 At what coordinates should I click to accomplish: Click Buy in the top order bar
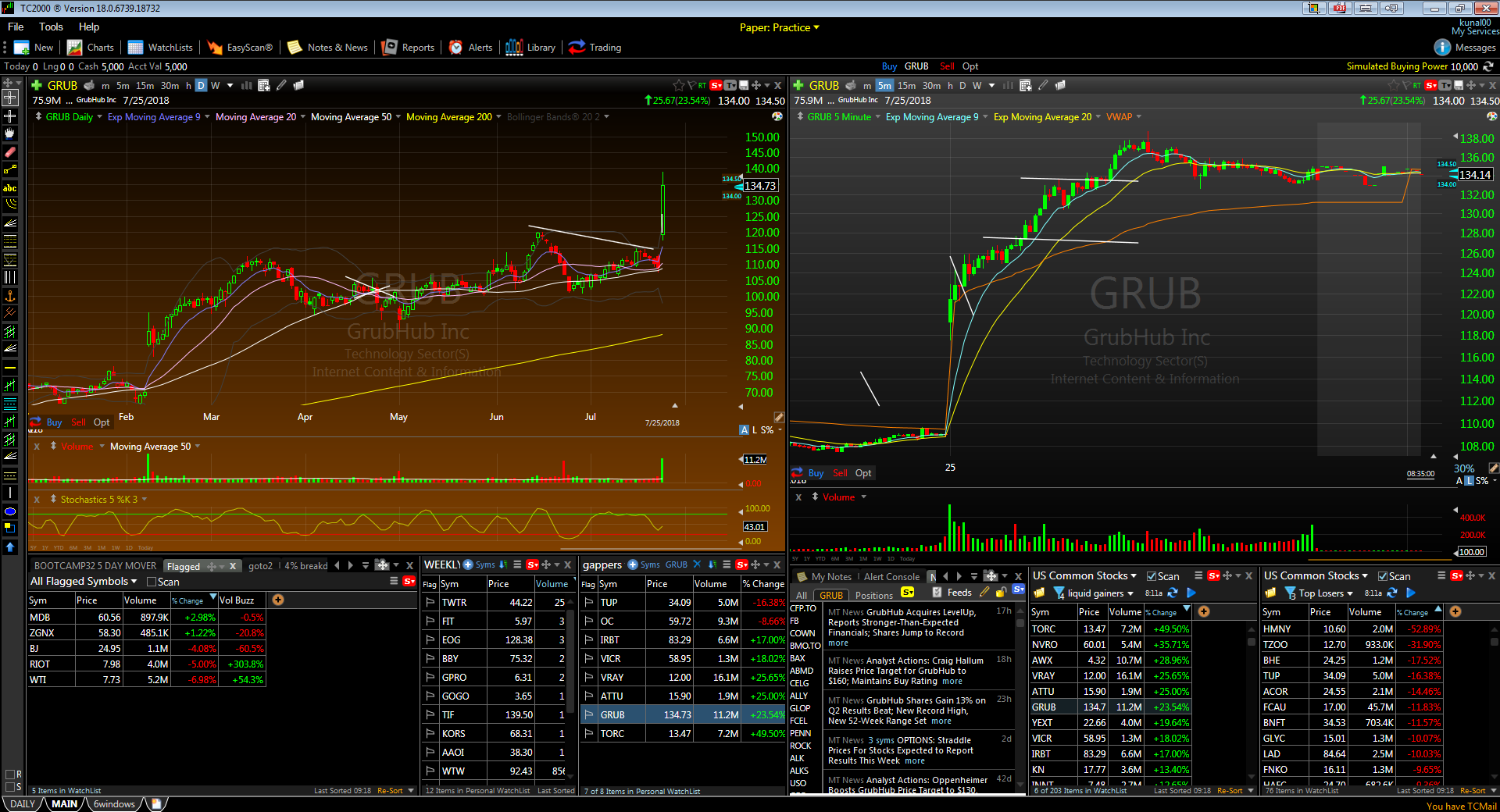(889, 66)
